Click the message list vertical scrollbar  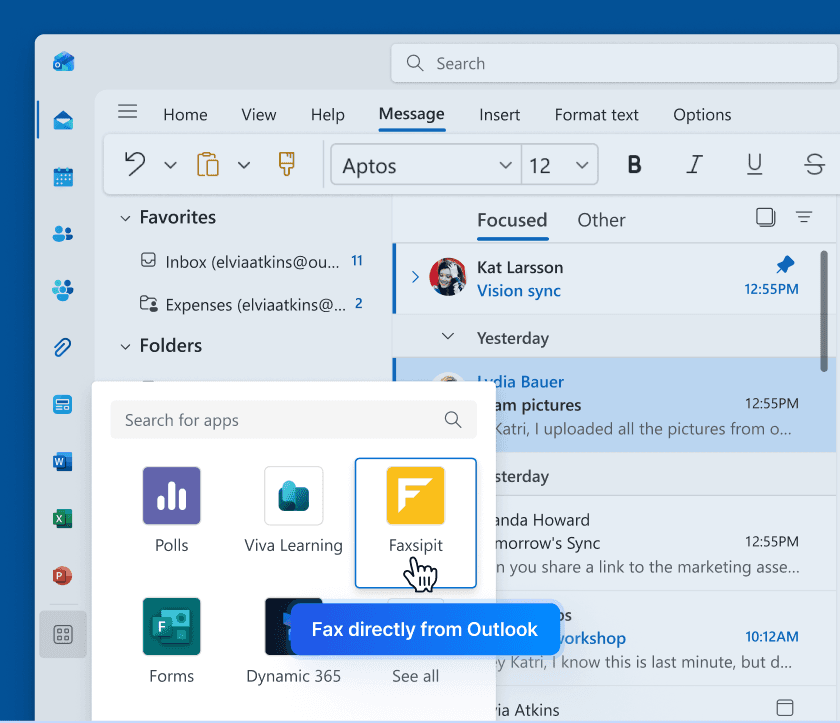click(x=824, y=311)
